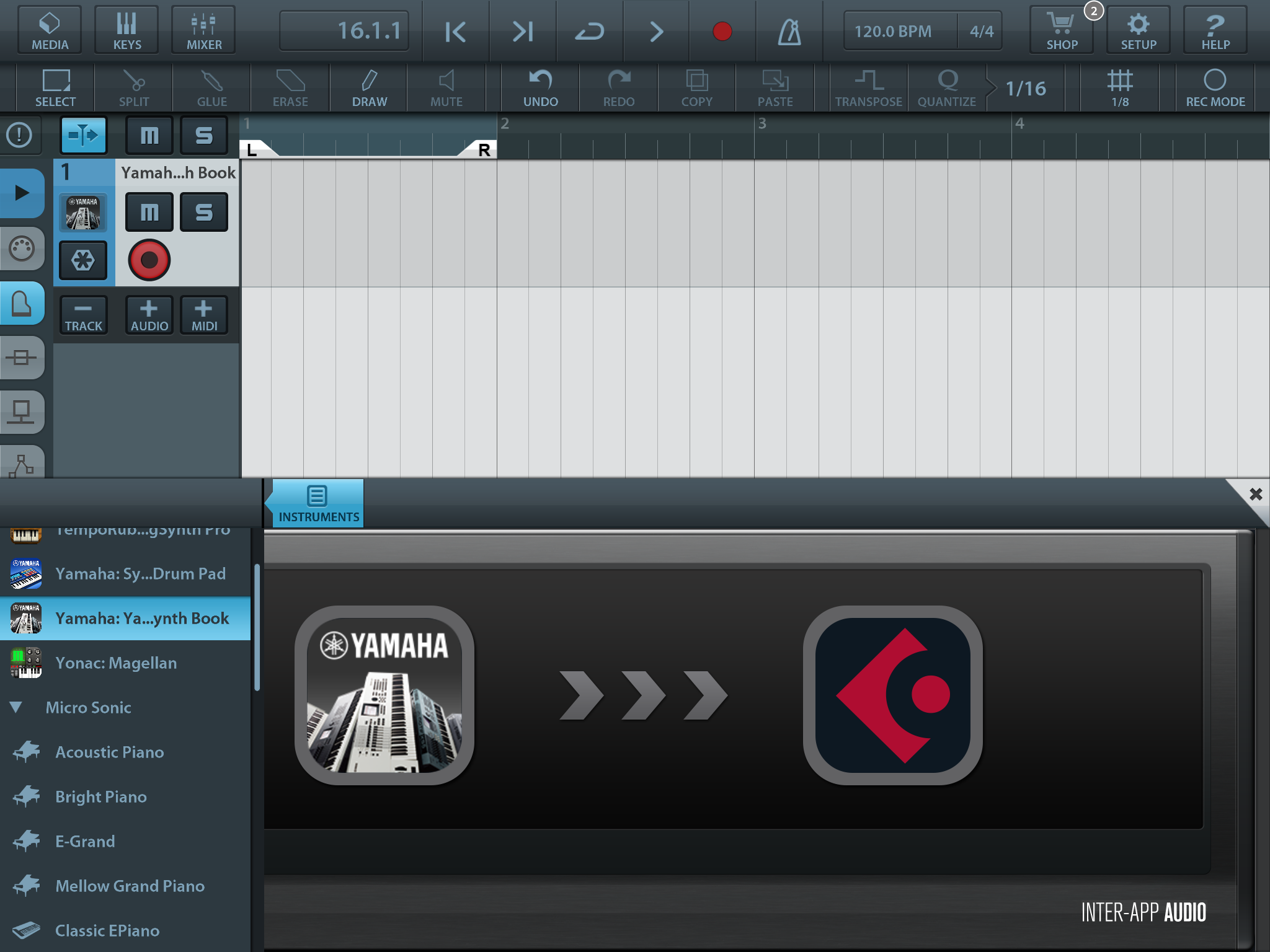Start recording with the transport record button

[722, 31]
